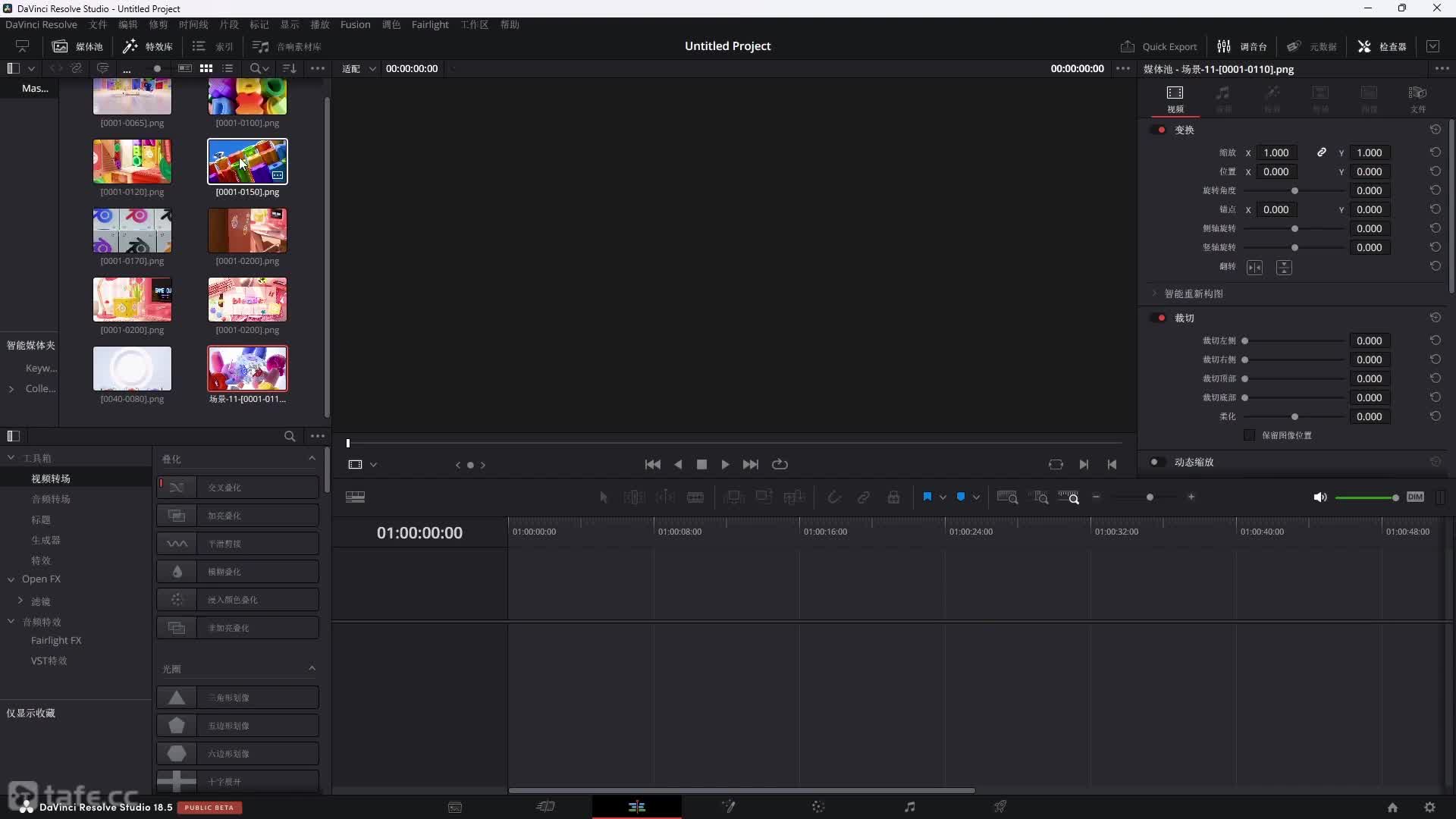The image size is (1456, 819).
Task: Toggle the 变换 transform enable switch
Action: pyautogui.click(x=1158, y=130)
